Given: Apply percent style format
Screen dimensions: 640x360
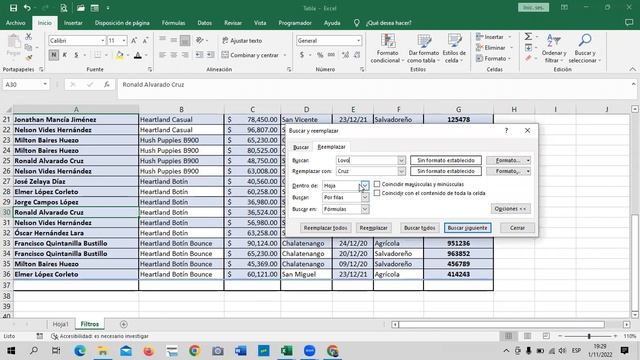Looking at the screenshot, I should (320, 55).
